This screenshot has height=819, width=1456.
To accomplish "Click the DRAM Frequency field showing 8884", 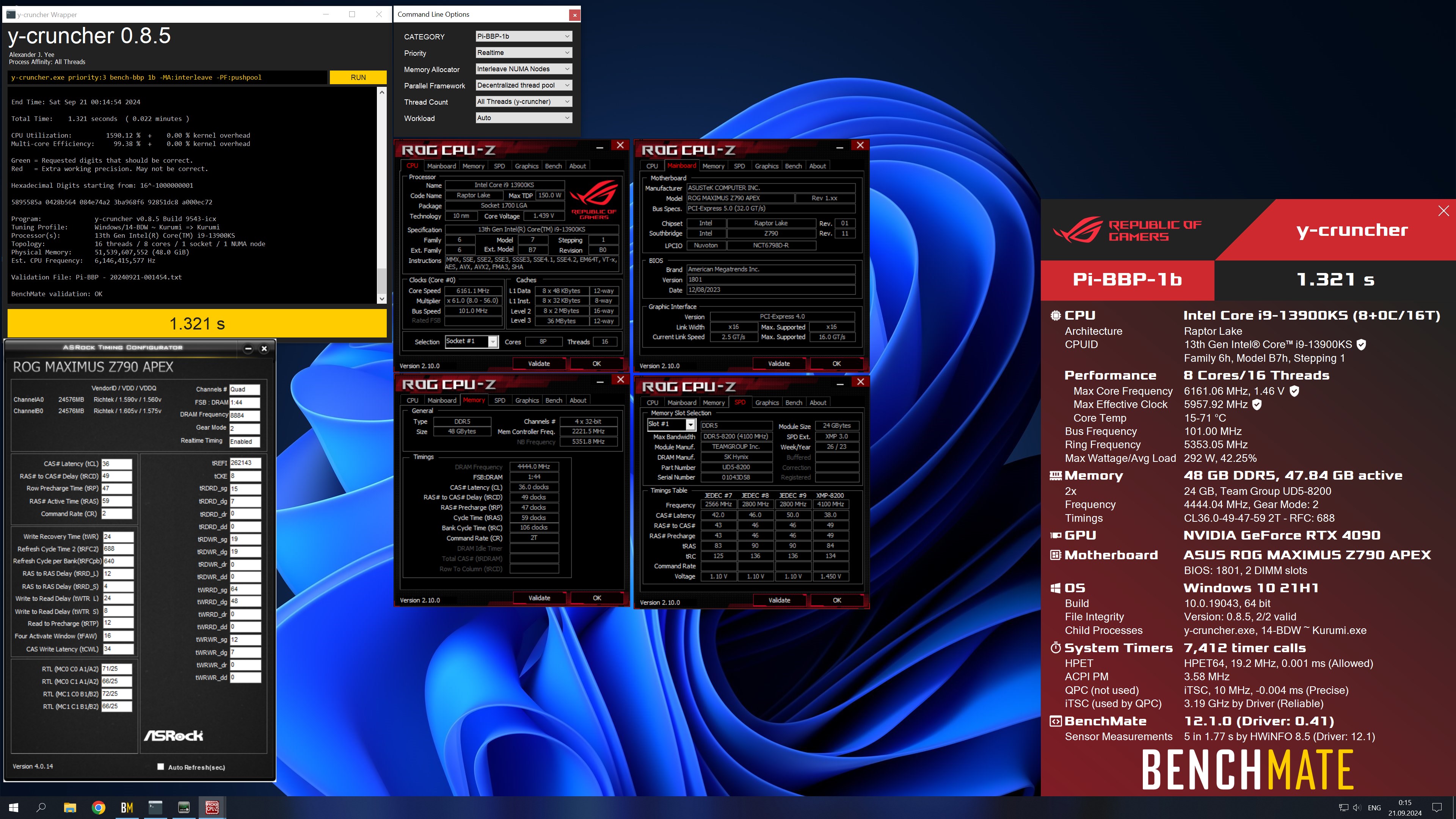I will (x=244, y=416).
